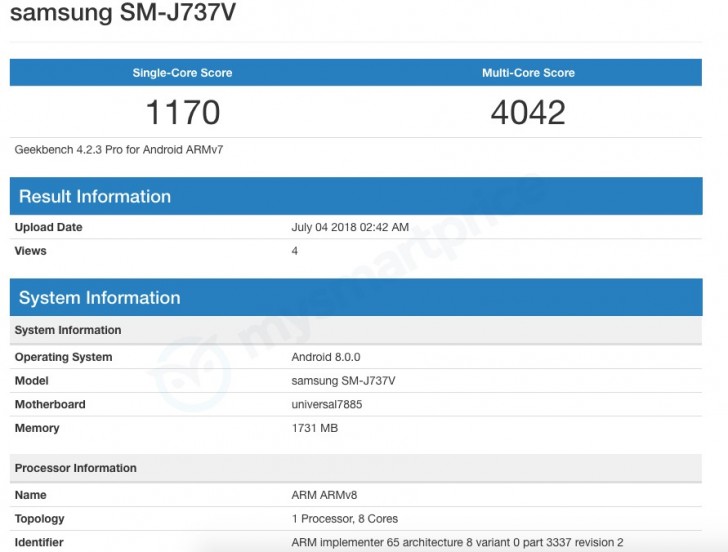Select the Memory label
728x552 pixels.
pyautogui.click(x=37, y=428)
